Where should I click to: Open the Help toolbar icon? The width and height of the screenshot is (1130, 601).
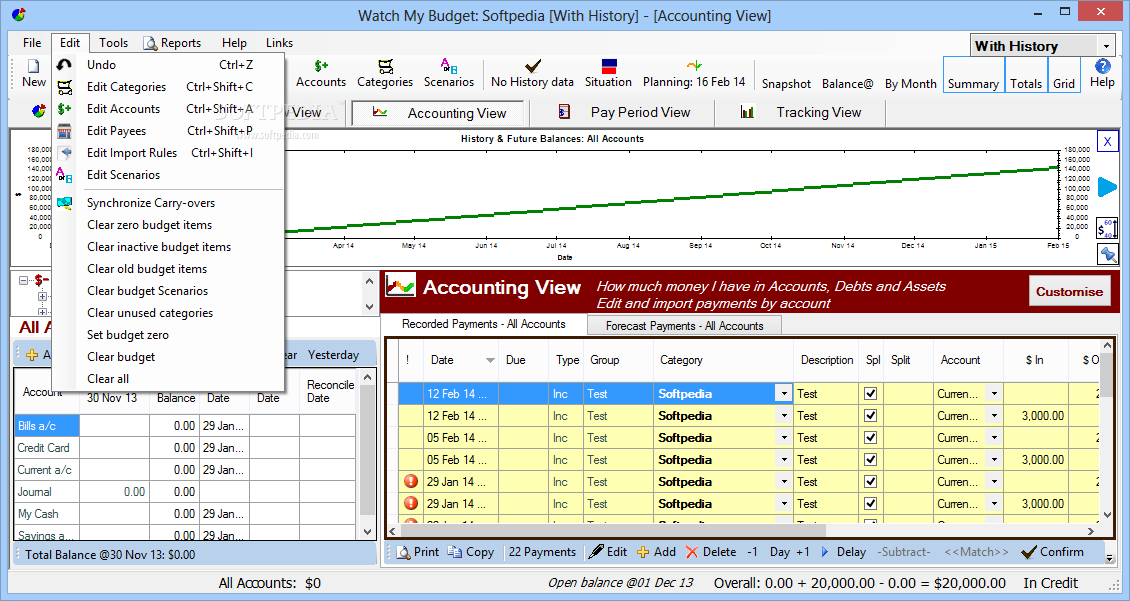(x=1103, y=66)
